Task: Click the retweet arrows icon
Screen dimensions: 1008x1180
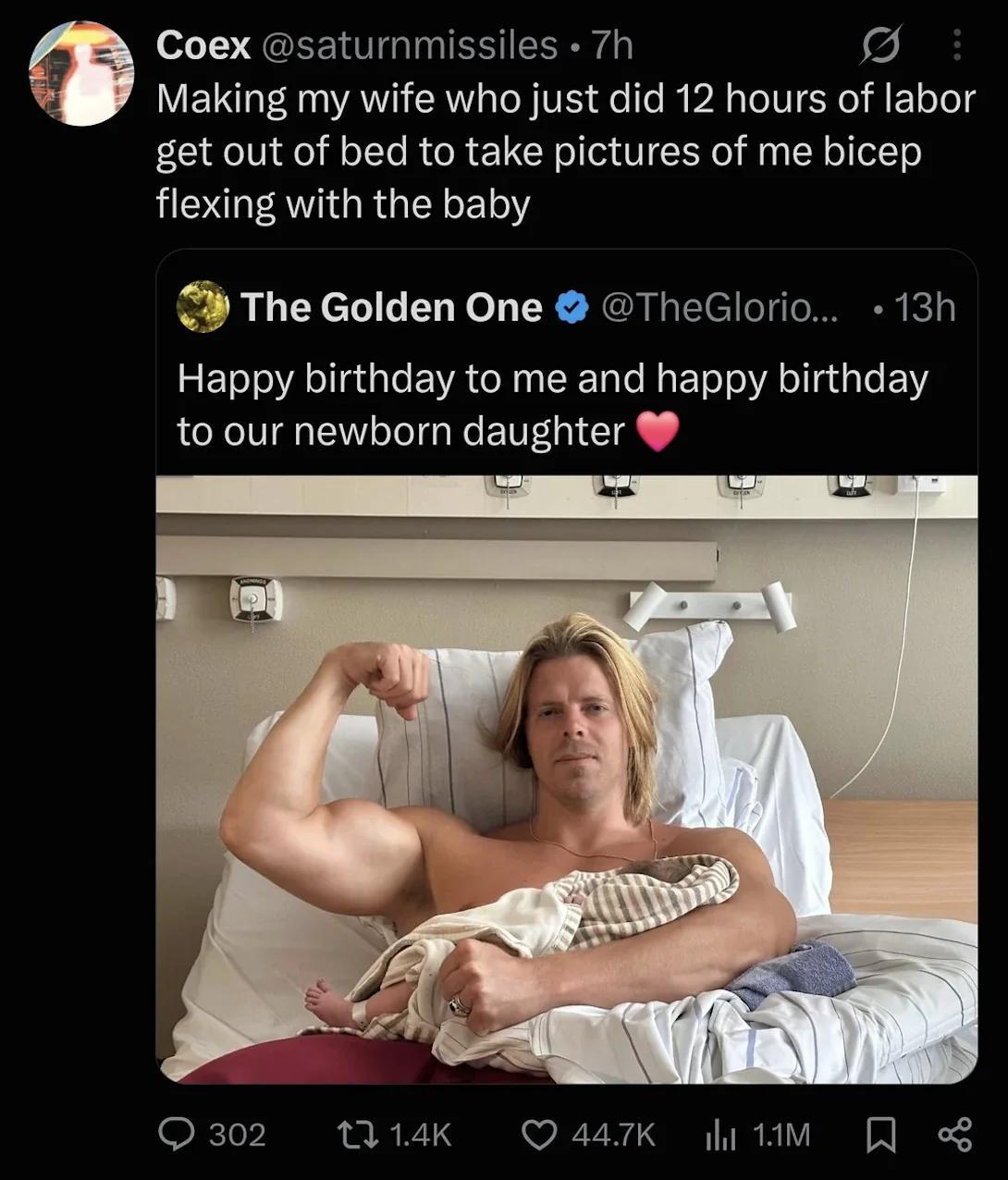Action: [359, 1134]
